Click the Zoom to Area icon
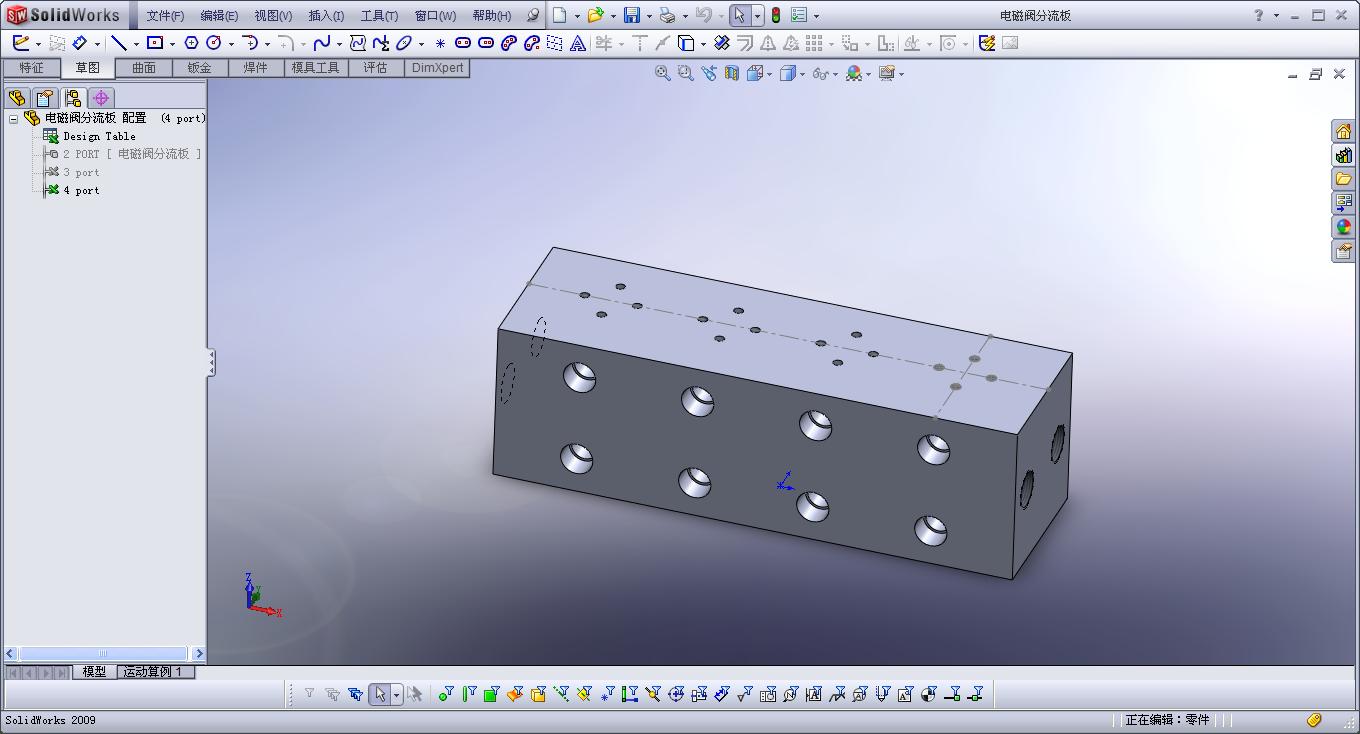The image size is (1360, 734). [x=685, y=73]
